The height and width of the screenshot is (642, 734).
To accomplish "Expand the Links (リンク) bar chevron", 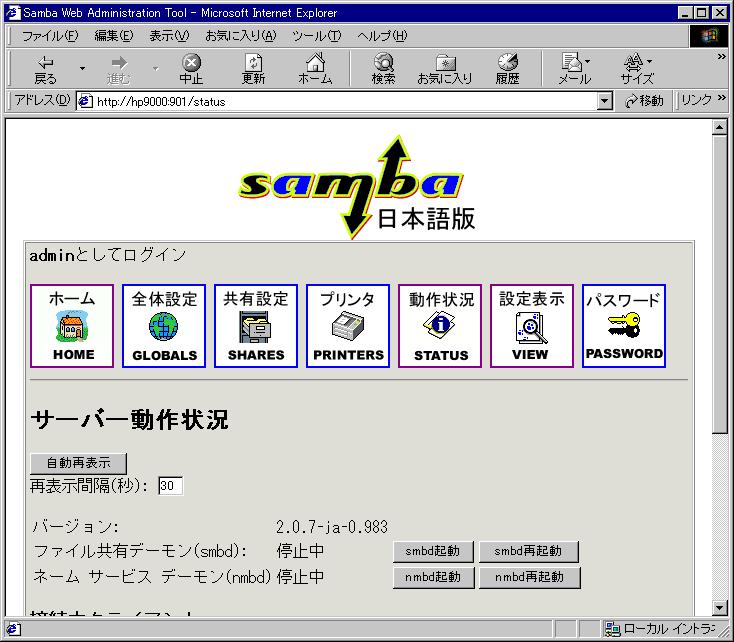I will (x=721, y=97).
